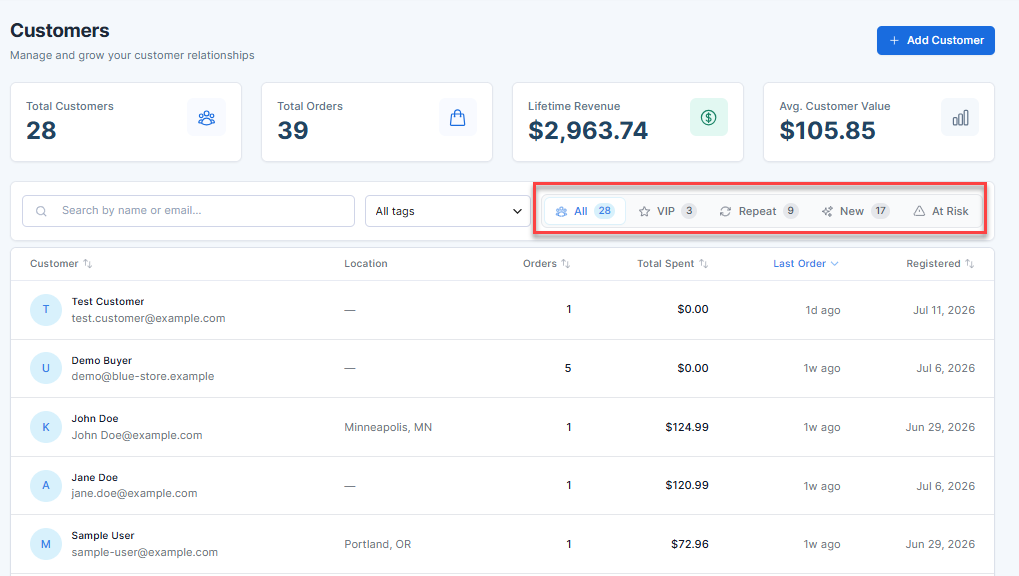Click the sort arrows beside Total Spent column

tap(704, 263)
